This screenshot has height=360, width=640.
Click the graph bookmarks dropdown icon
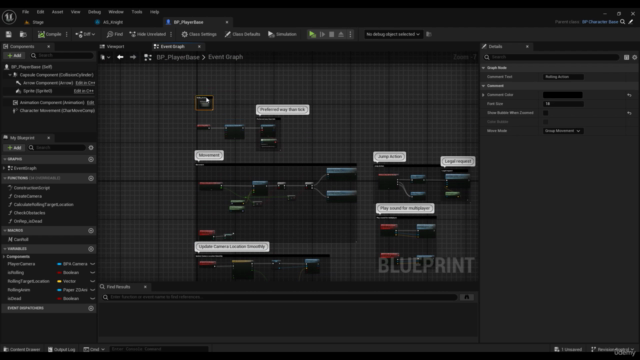[105, 57]
